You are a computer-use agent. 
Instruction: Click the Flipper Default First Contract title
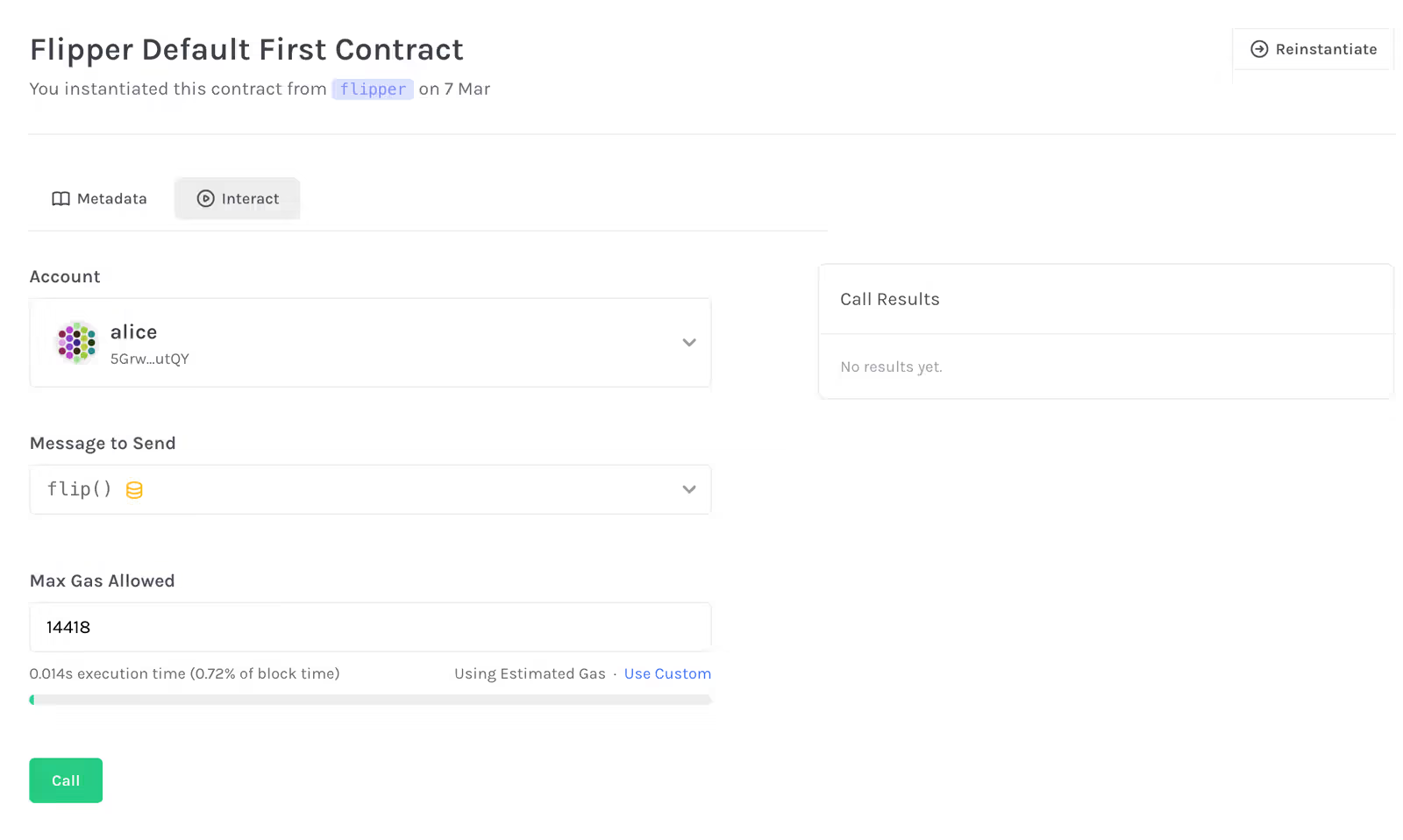pyautogui.click(x=246, y=50)
